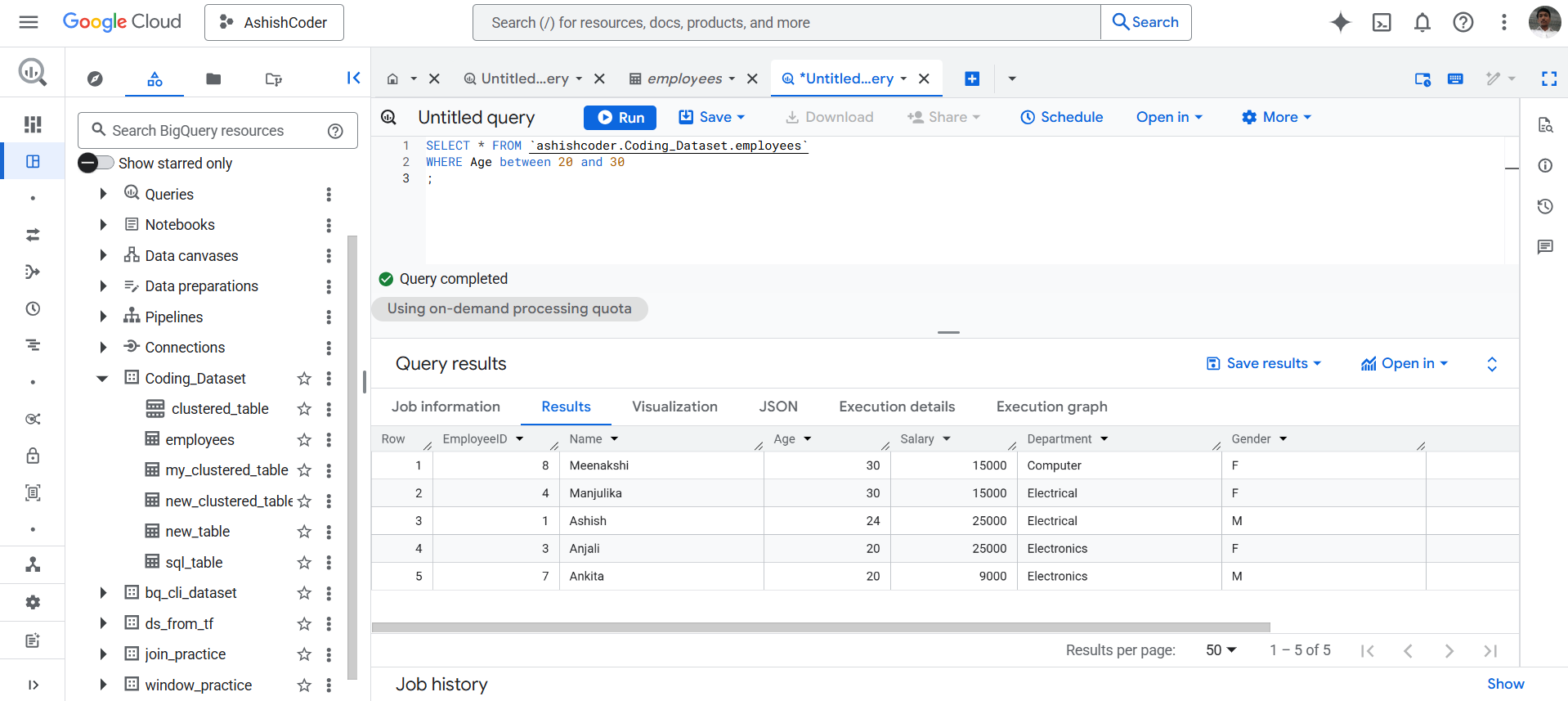Open Job information tab

[446, 407]
